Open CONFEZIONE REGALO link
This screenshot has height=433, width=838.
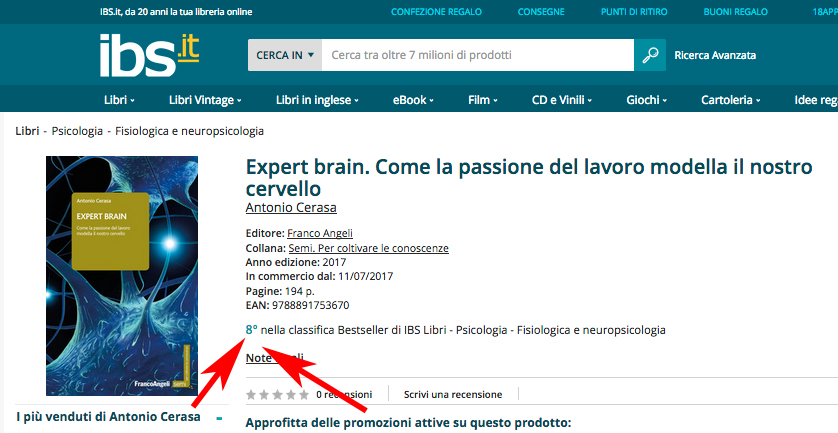(436, 12)
